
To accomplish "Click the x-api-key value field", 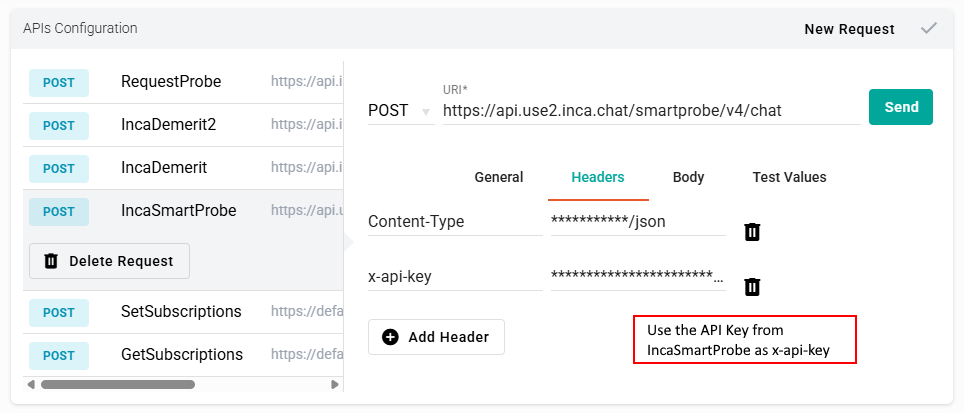I will point(637,276).
